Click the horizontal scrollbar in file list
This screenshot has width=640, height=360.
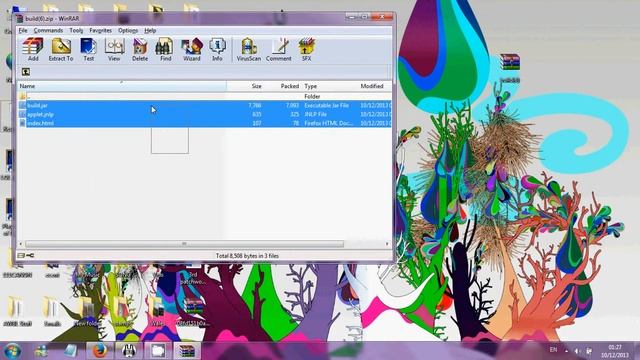(184, 244)
